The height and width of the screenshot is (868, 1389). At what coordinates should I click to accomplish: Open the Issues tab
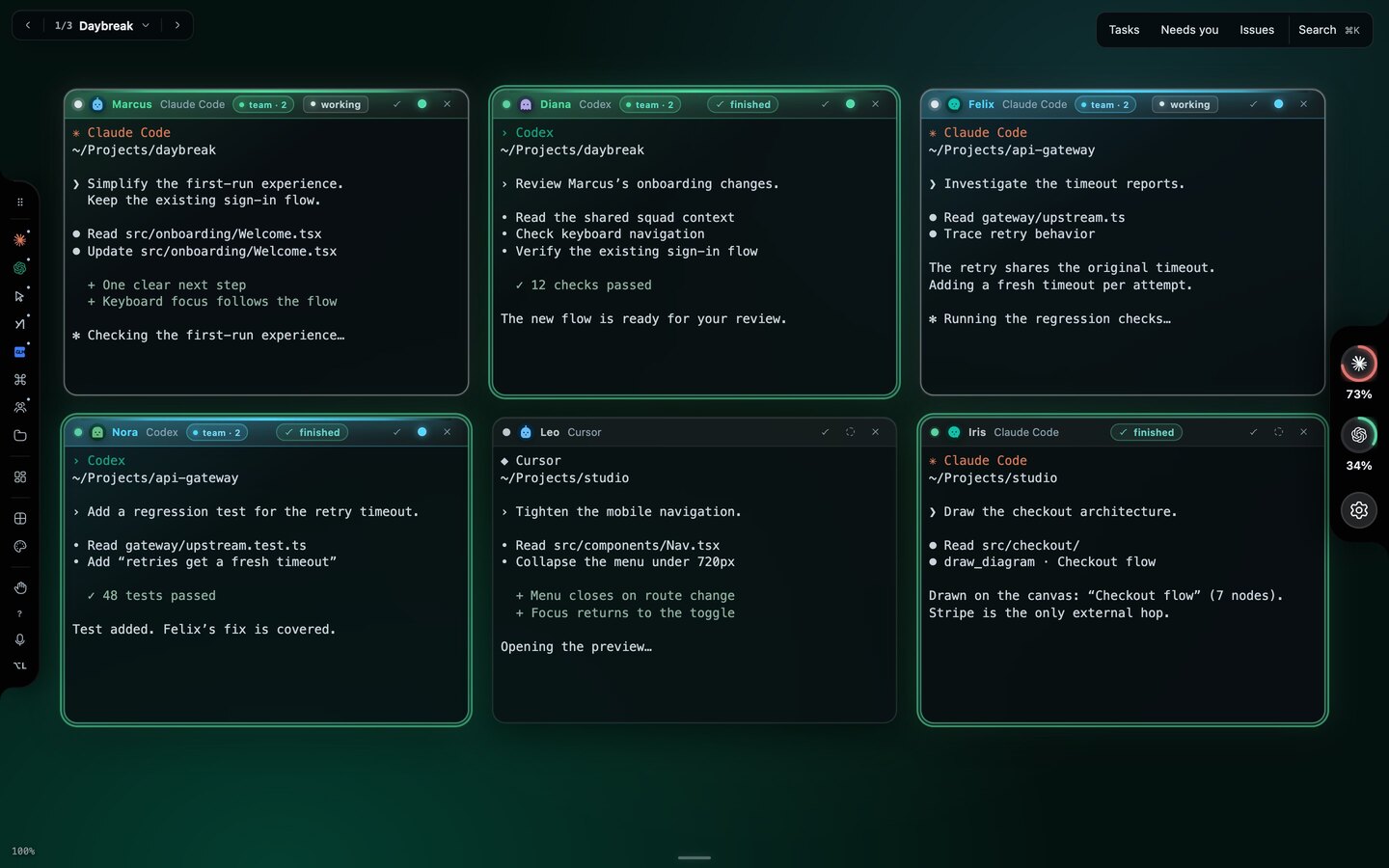(1257, 30)
